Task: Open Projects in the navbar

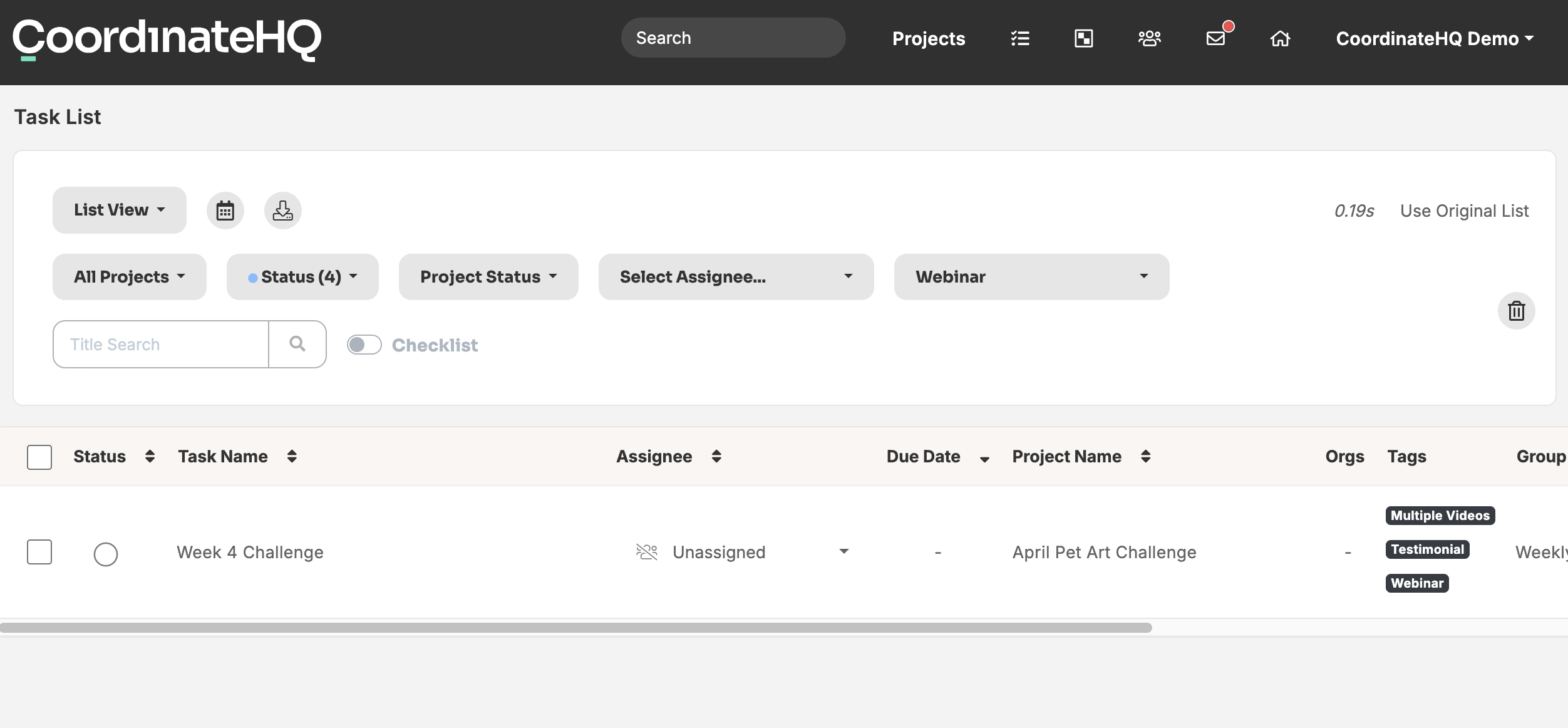Action: (x=929, y=39)
